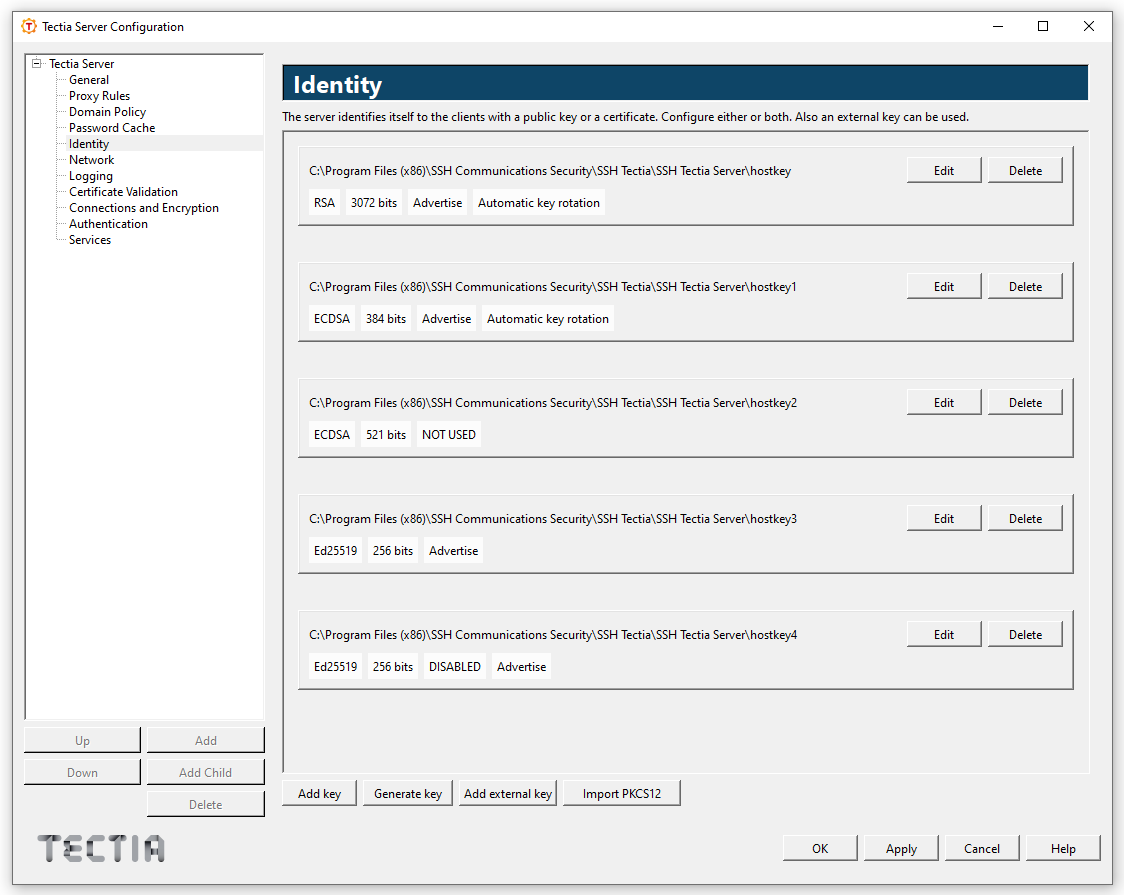1124x895 pixels.
Task: Click the Down button below tree
Action: click(82, 772)
